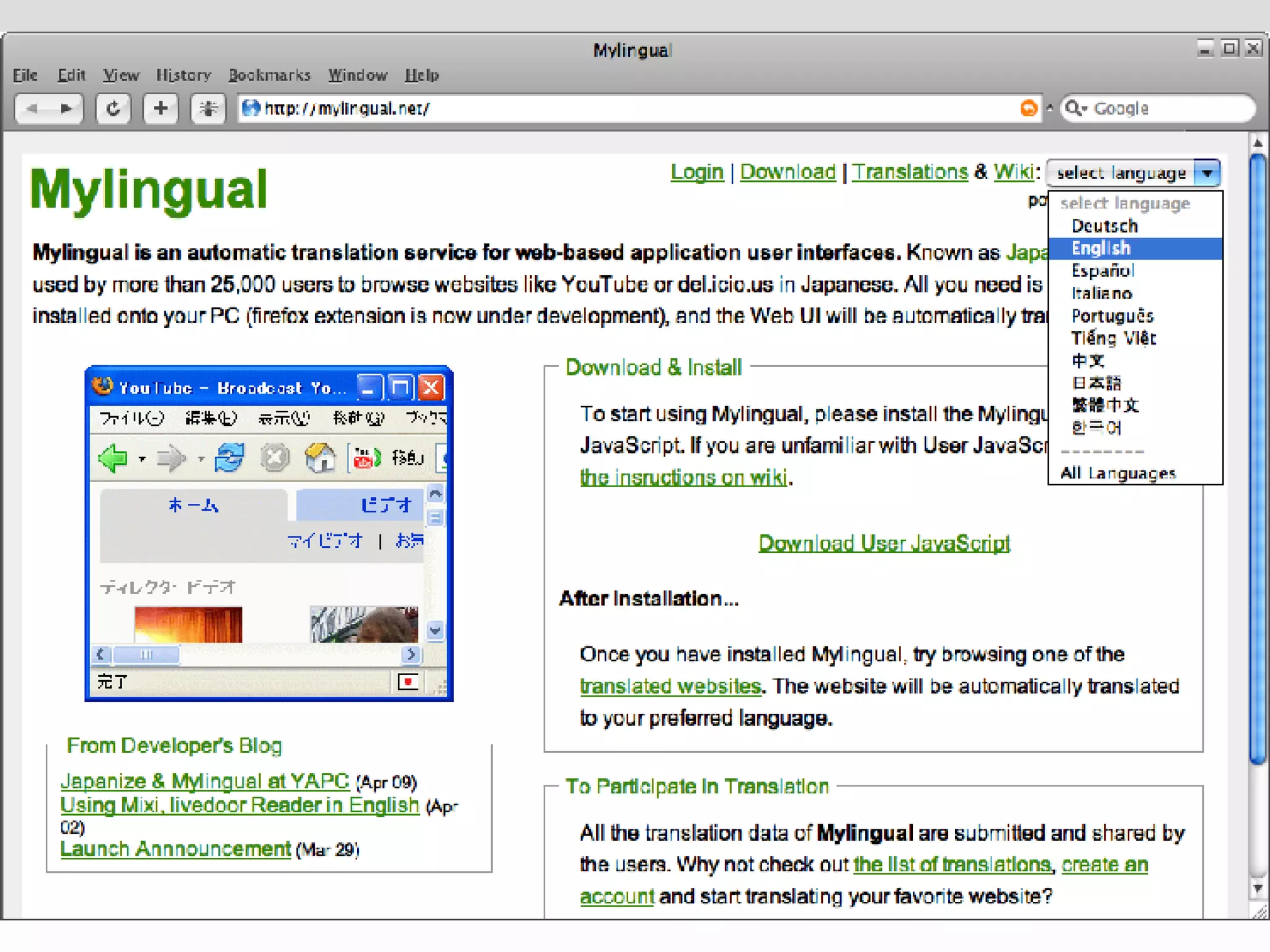The image size is (1270, 952).
Task: Open the Login link
Action: coord(696,172)
